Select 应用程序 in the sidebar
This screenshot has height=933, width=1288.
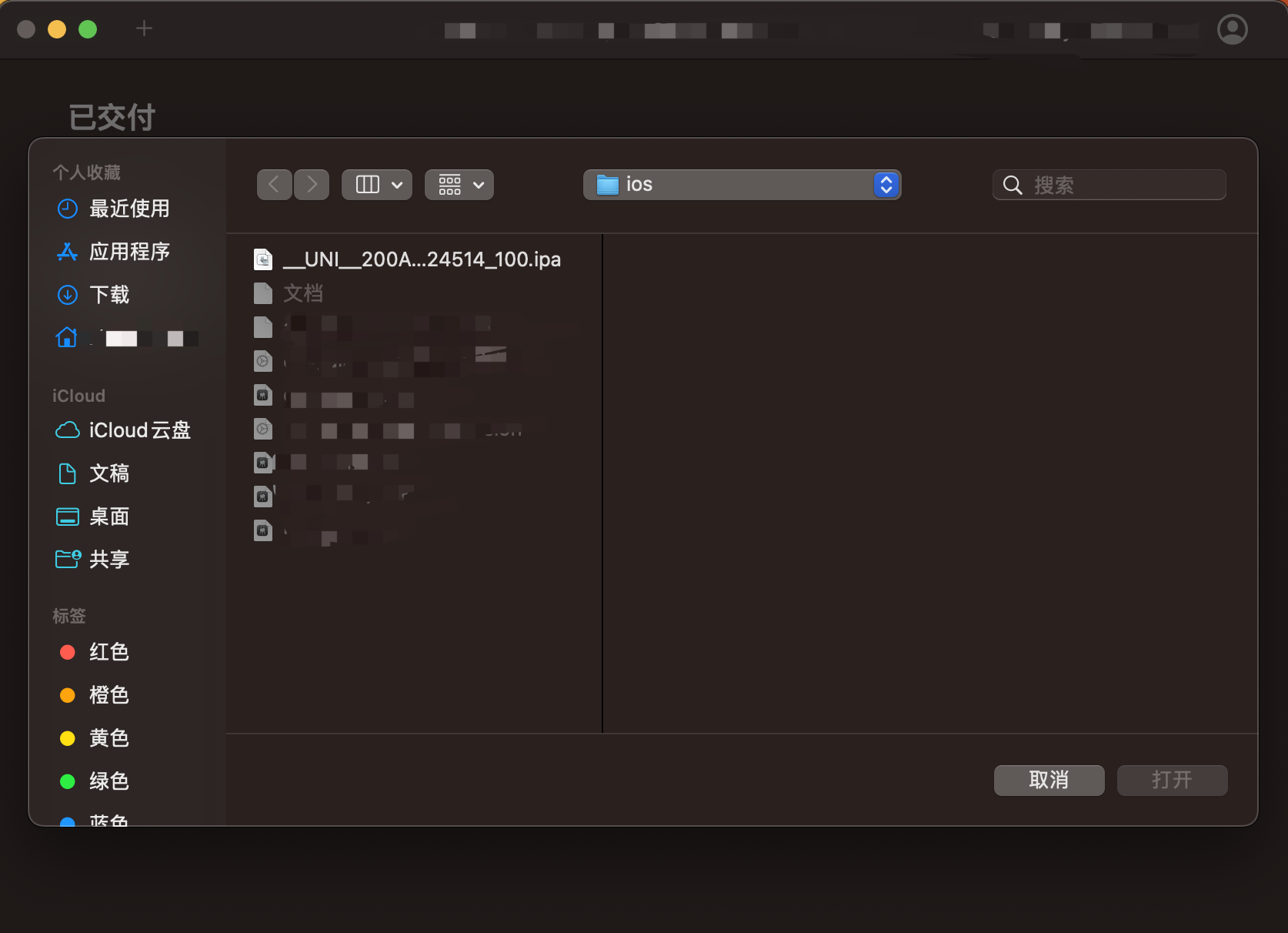click(130, 252)
